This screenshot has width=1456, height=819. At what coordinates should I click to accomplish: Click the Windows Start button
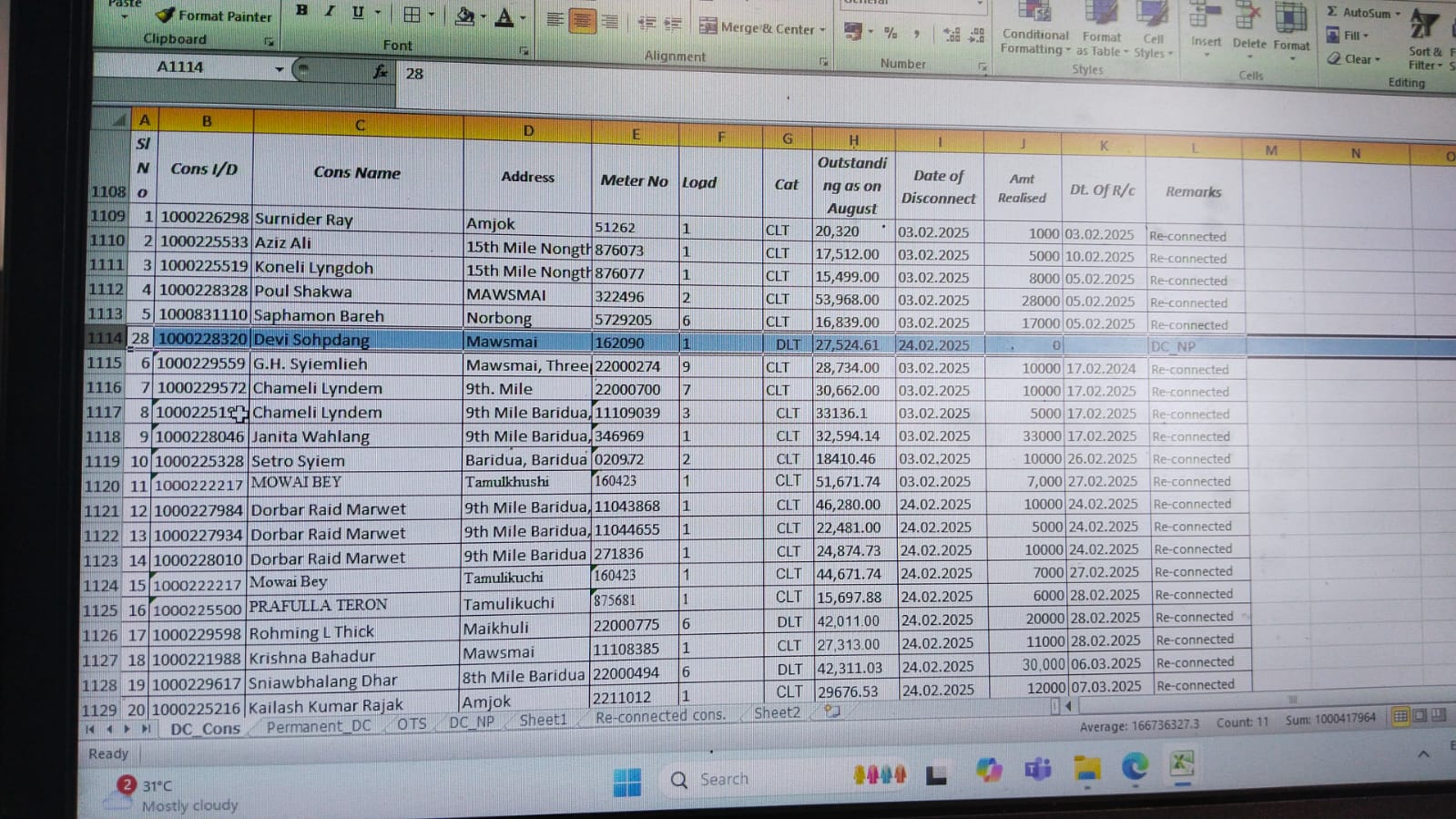[627, 782]
